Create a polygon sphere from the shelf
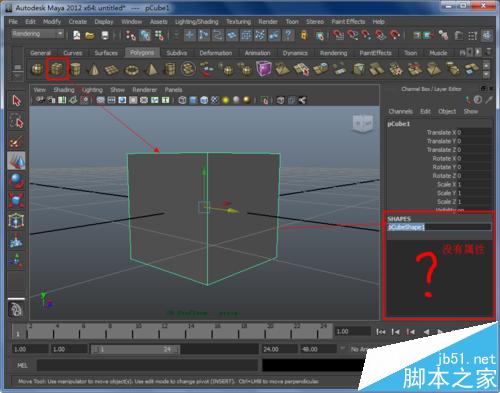The image size is (500, 393). [37, 69]
